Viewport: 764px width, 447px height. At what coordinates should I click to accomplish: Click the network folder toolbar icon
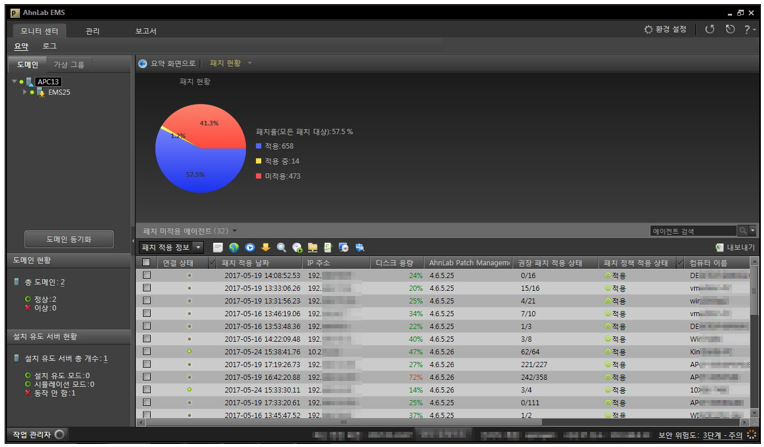(x=312, y=248)
